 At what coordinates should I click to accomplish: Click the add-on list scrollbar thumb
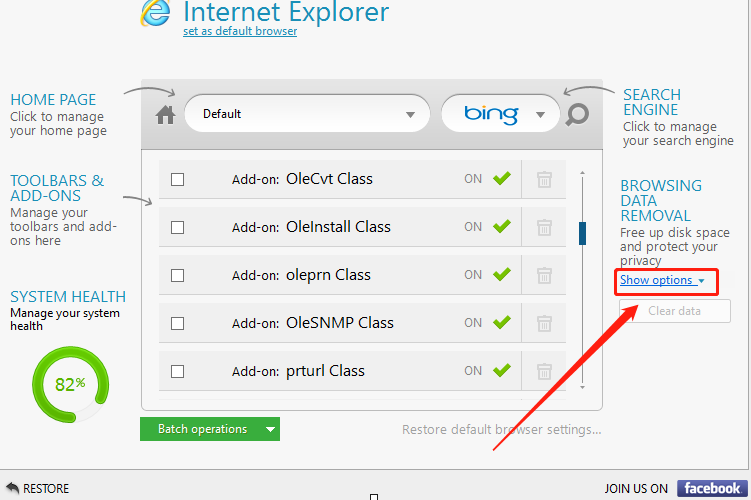click(582, 233)
